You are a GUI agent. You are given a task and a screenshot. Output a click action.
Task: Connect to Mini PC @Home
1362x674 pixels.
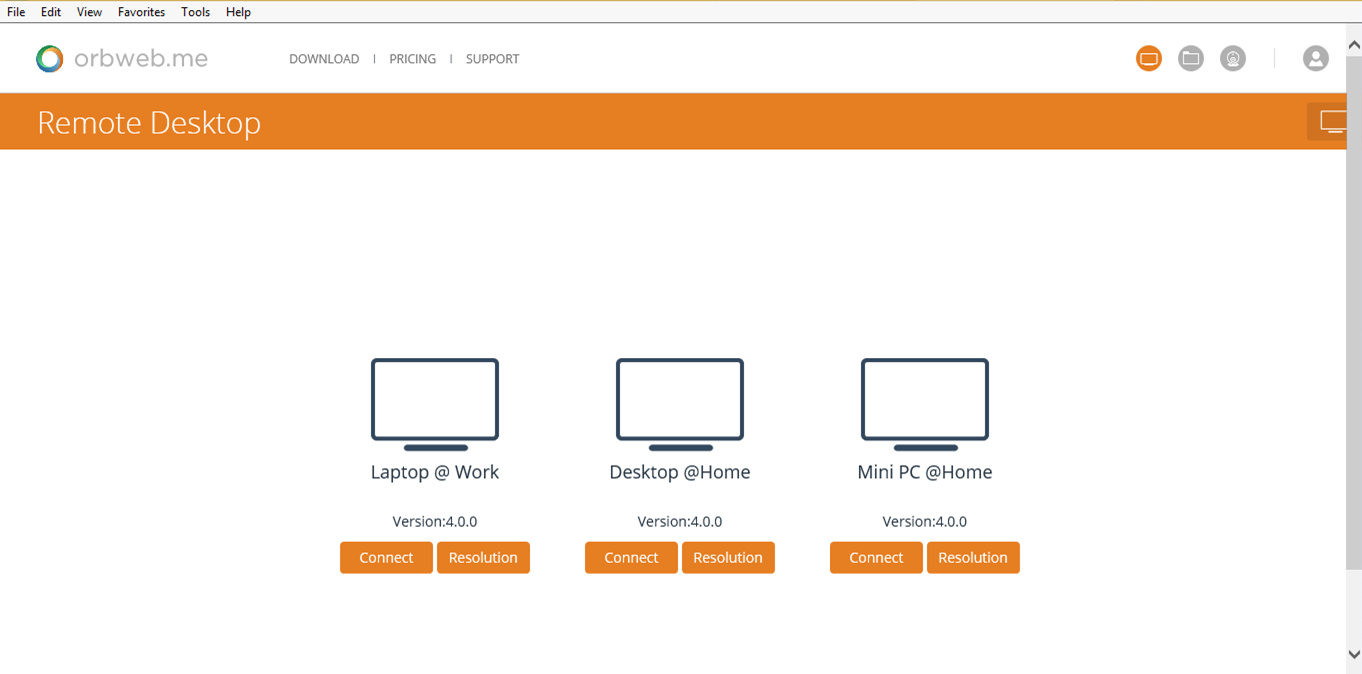pos(875,557)
